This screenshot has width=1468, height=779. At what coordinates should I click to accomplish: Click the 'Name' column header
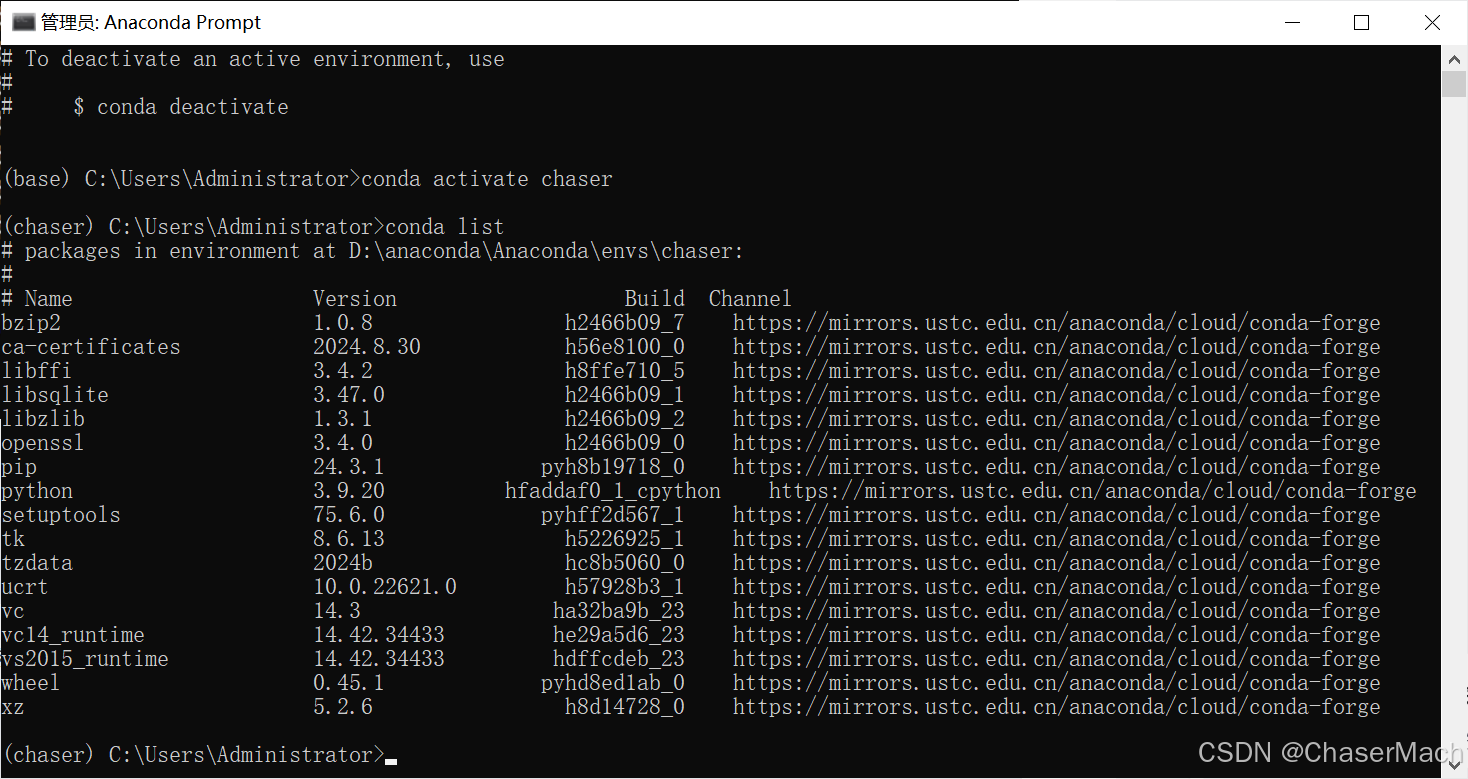49,299
